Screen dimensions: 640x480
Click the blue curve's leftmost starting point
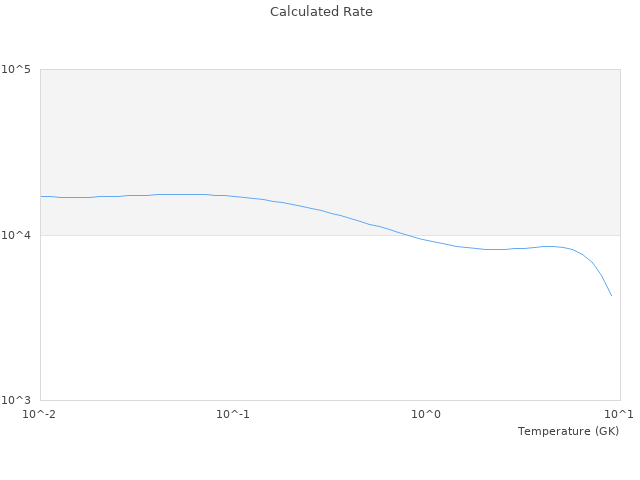(41, 196)
